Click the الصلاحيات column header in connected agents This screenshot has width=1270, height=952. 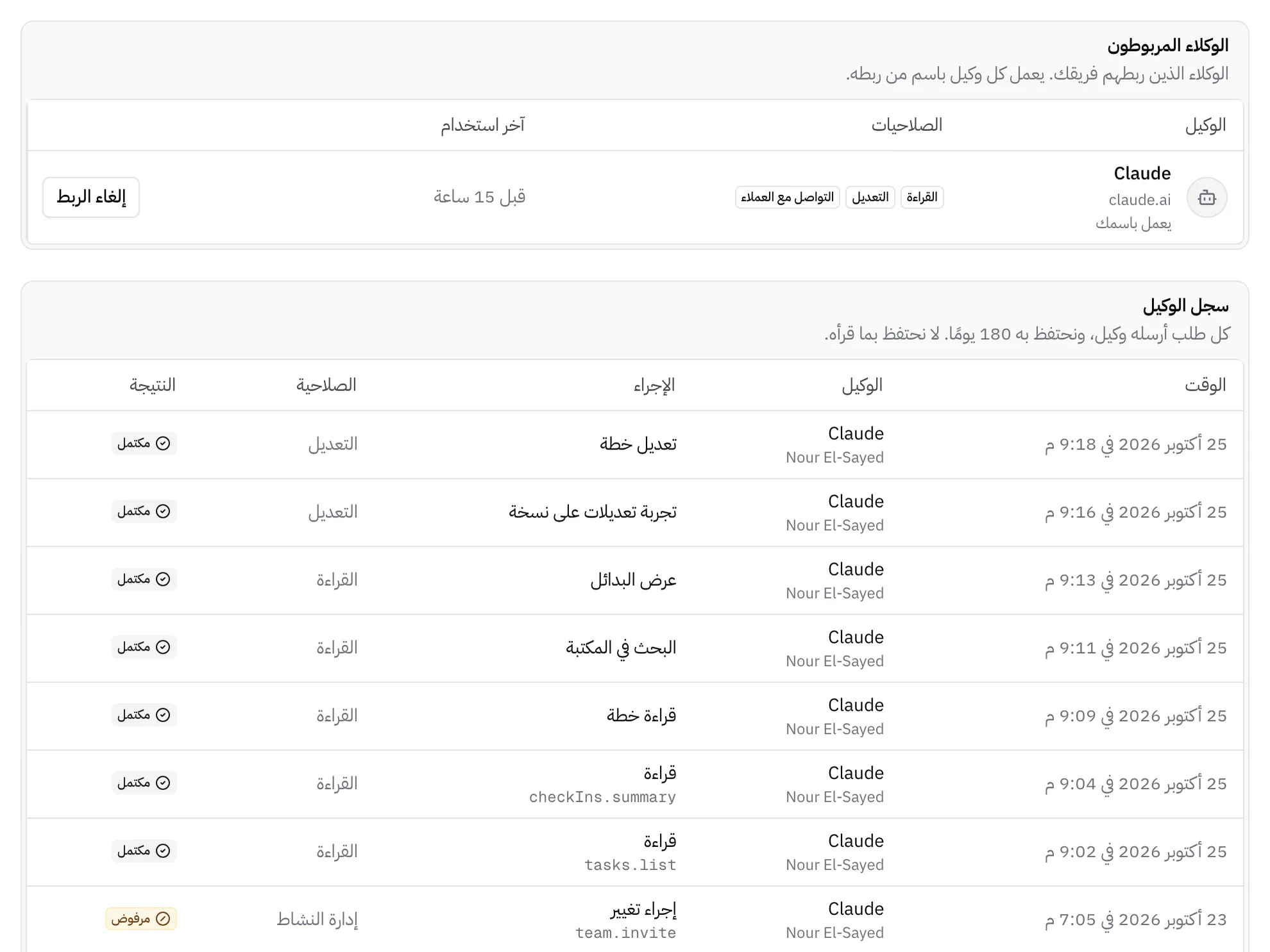tap(907, 125)
